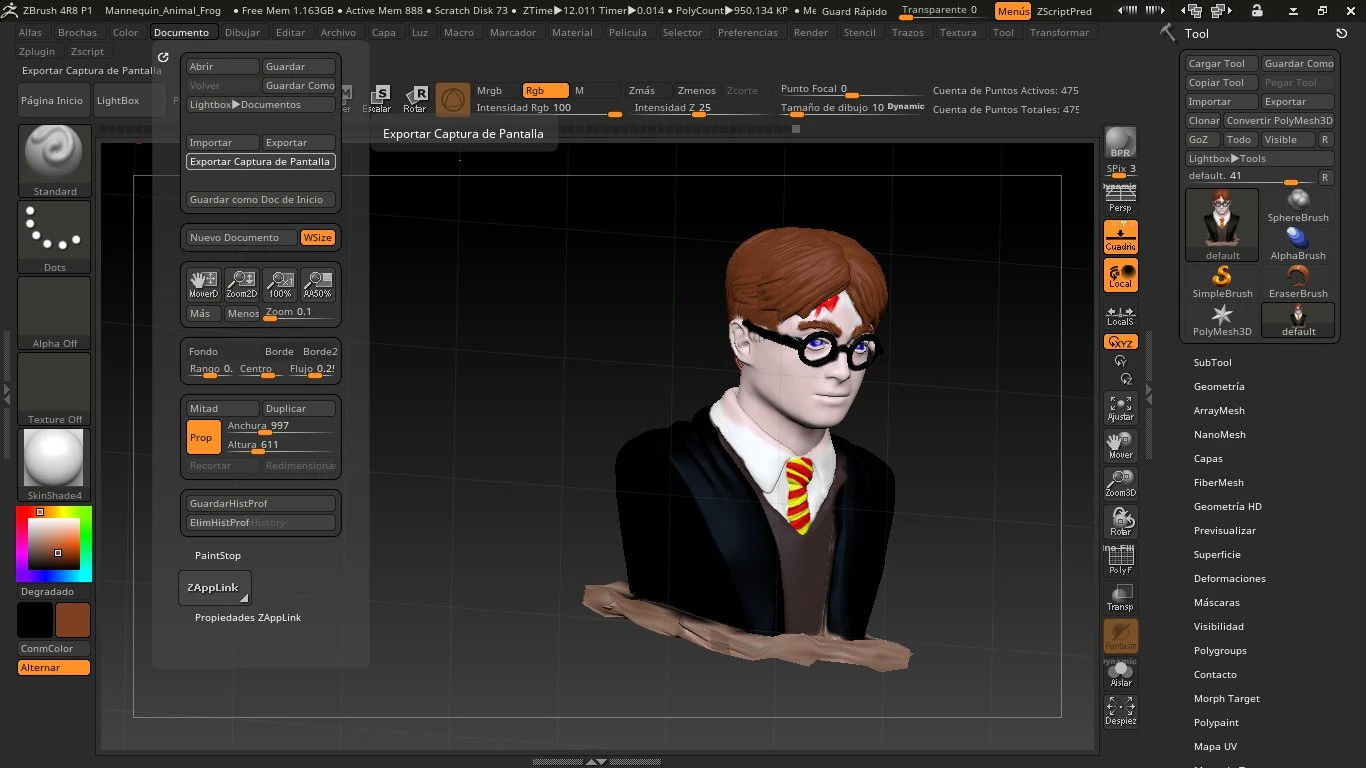1366x768 pixels.
Task: Open the Brochas menu
Action: 77,32
